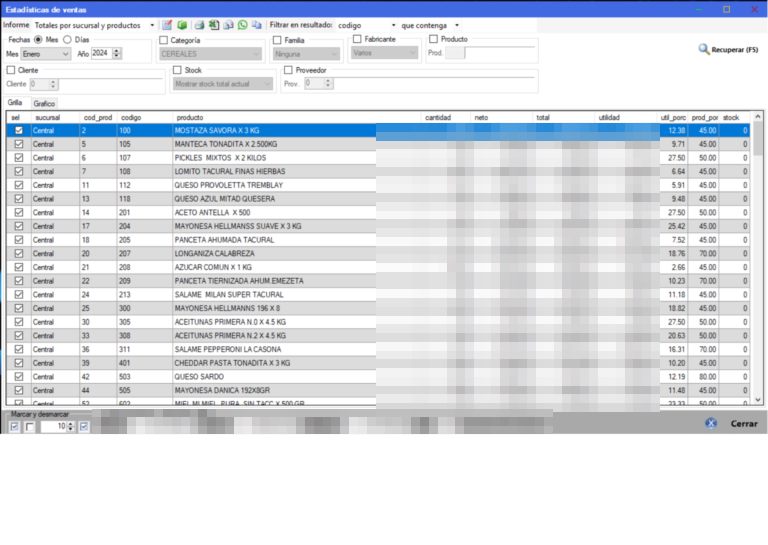This screenshot has height=545, width=768.
Task: Enable the Stock filter checkbox
Action: point(177,70)
